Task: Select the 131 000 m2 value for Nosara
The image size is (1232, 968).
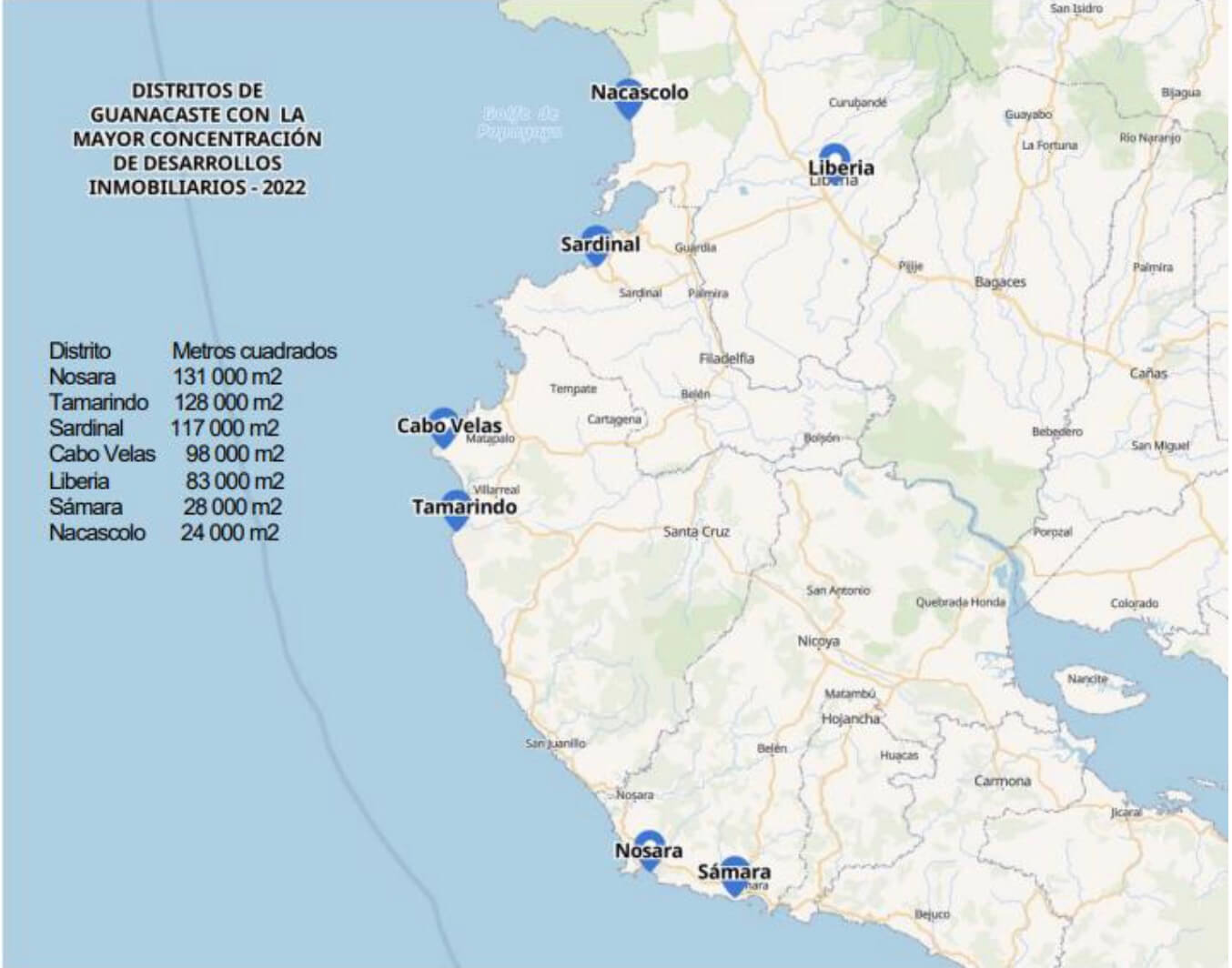Action: pos(227,377)
